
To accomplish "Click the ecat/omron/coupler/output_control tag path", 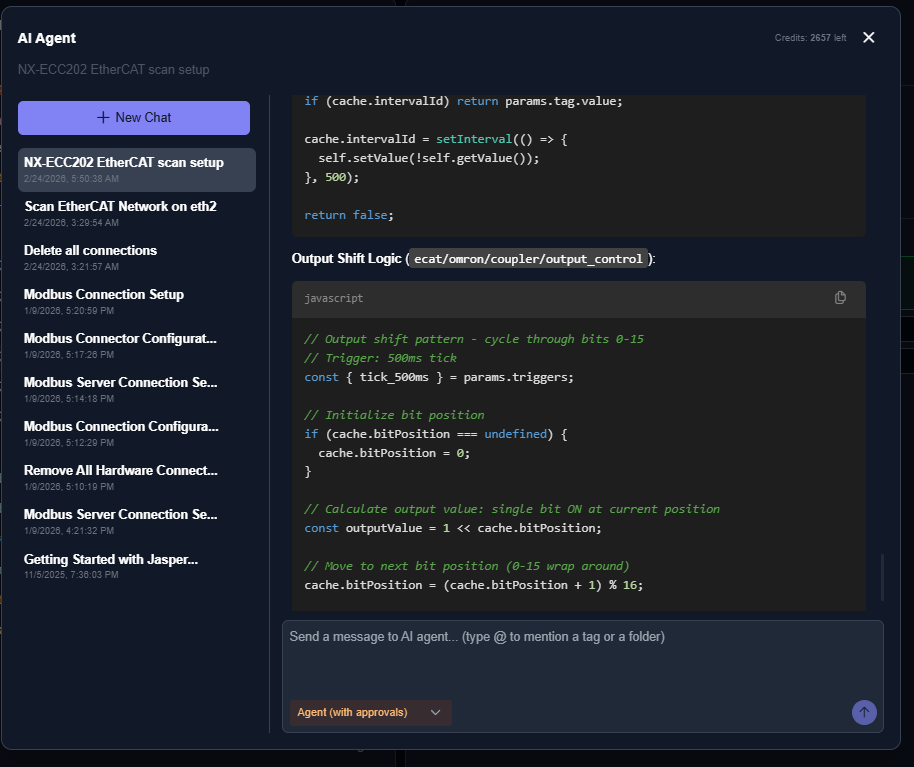I will pyautogui.click(x=529, y=259).
